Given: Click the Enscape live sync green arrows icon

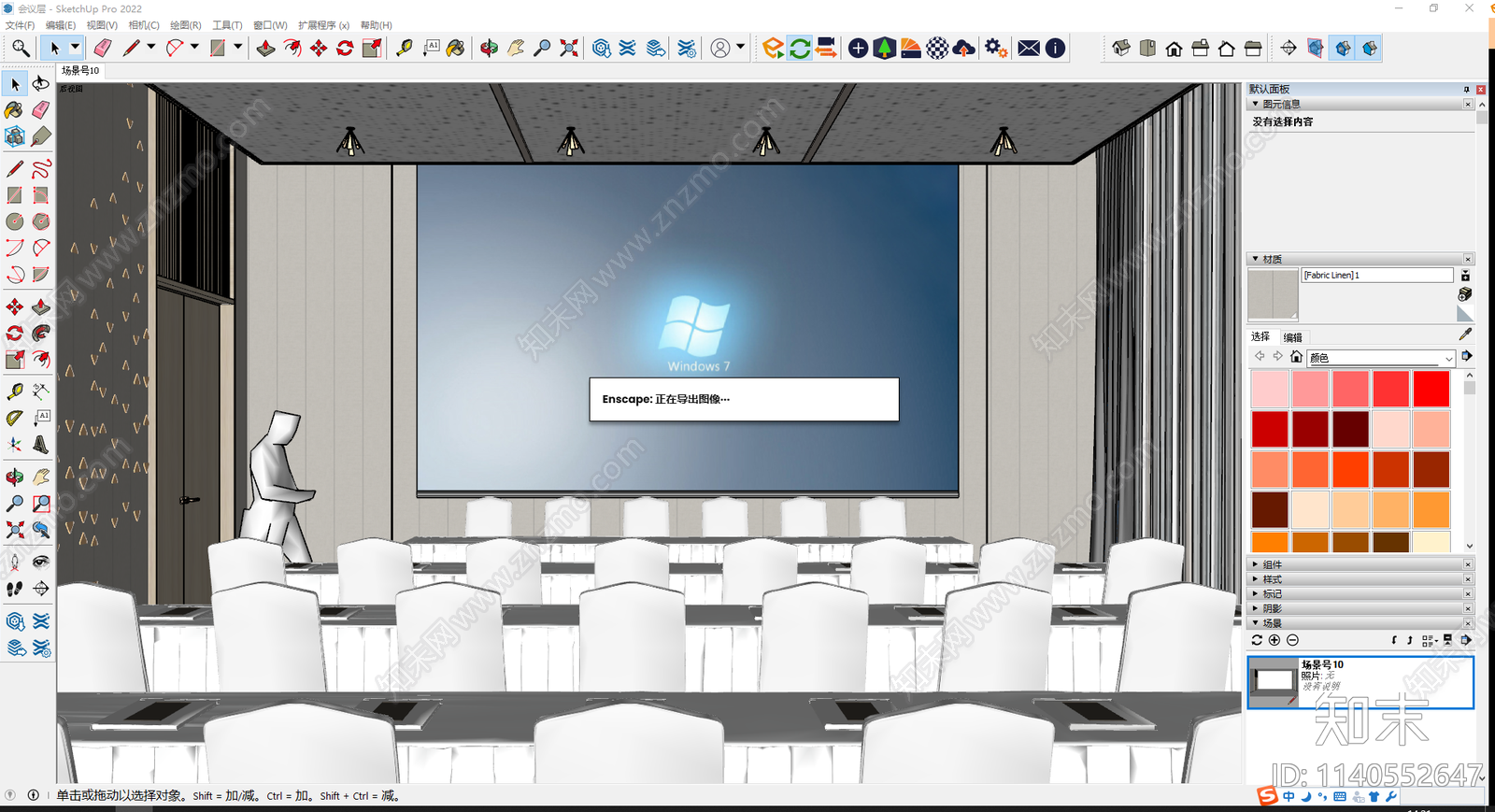Looking at the screenshot, I should point(800,48).
